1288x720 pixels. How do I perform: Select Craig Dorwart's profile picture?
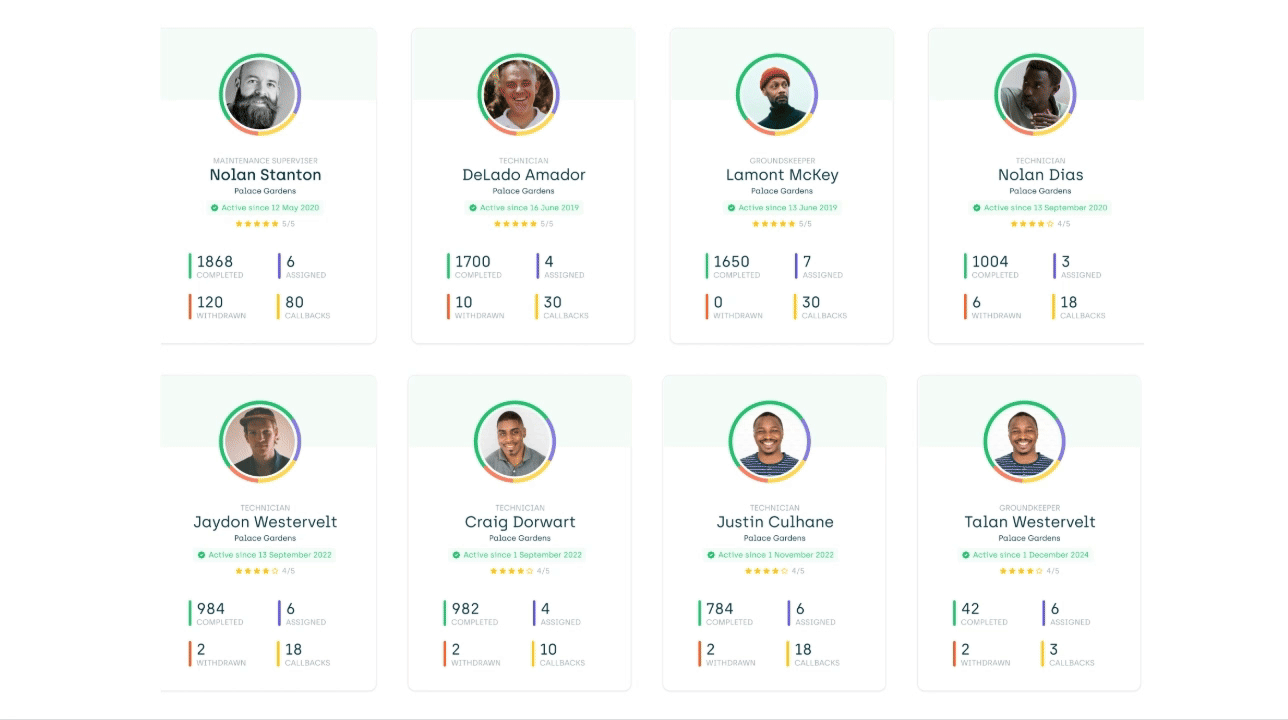(515, 441)
